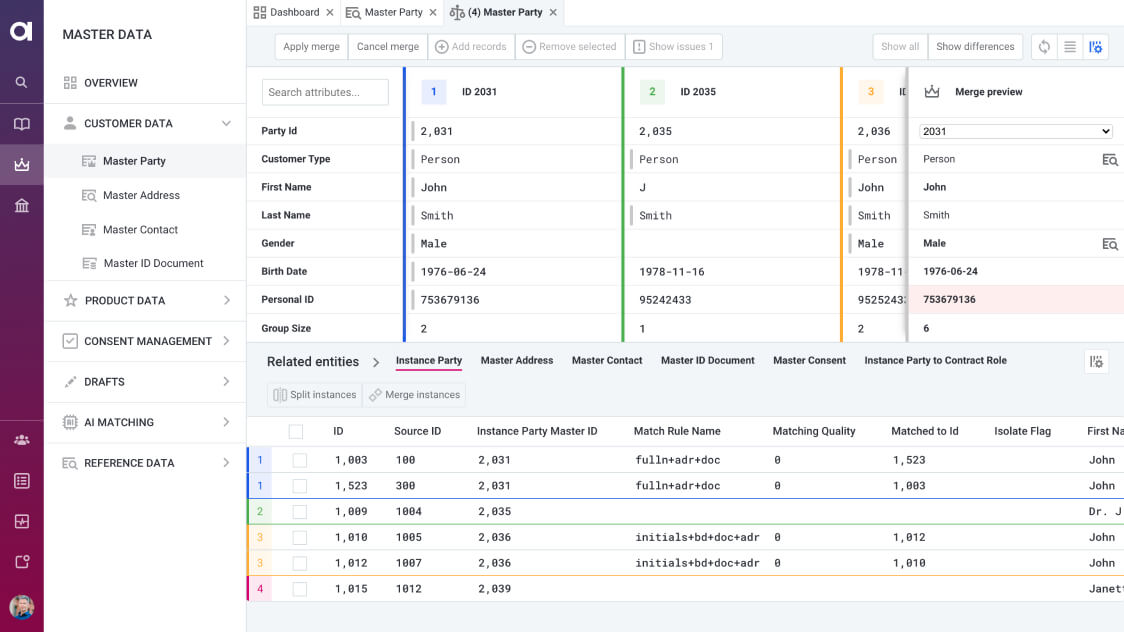Open the Master Address related entities tab
The height and width of the screenshot is (632, 1124).
coord(516,360)
